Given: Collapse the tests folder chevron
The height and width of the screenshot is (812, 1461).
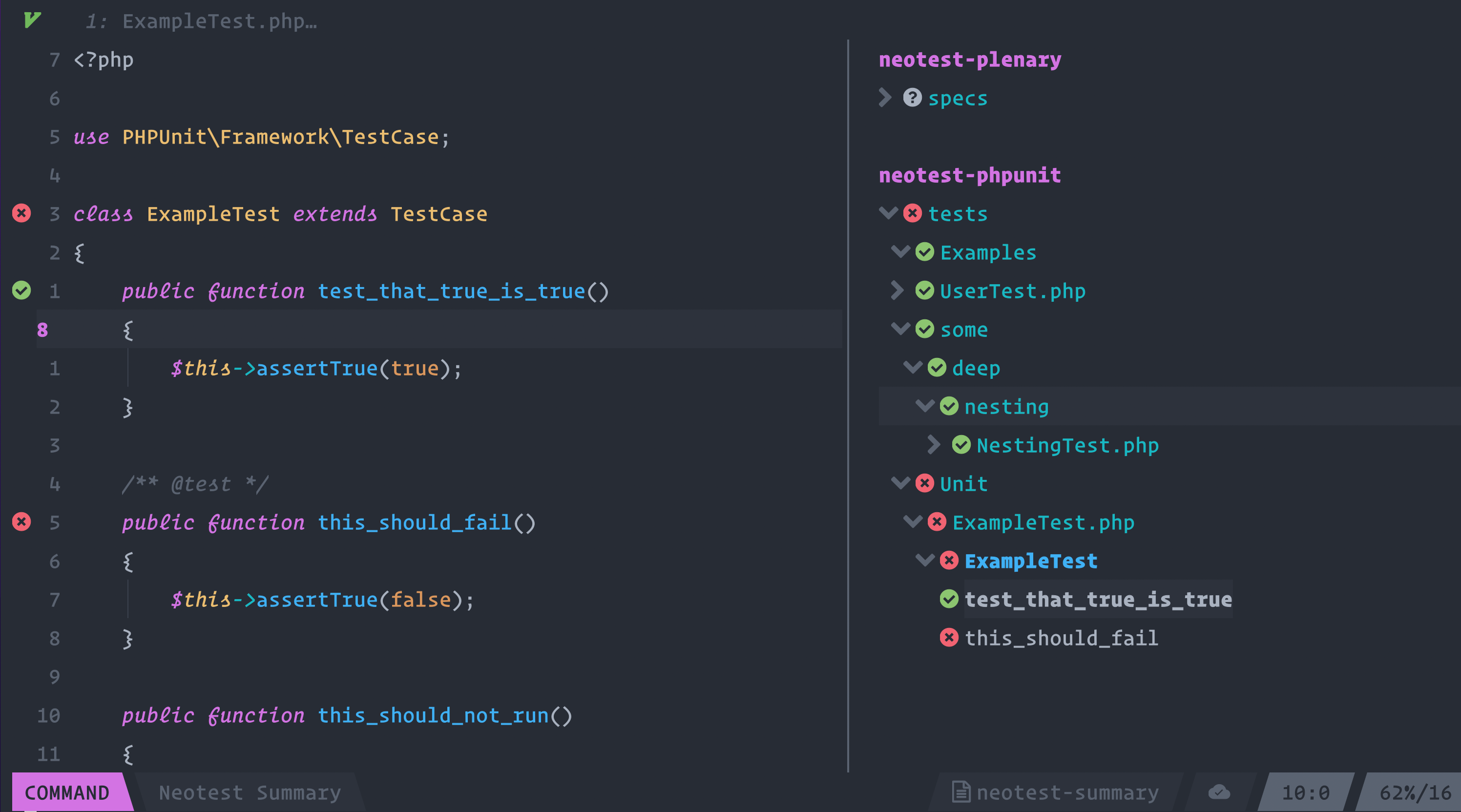Looking at the screenshot, I should 888,212.
